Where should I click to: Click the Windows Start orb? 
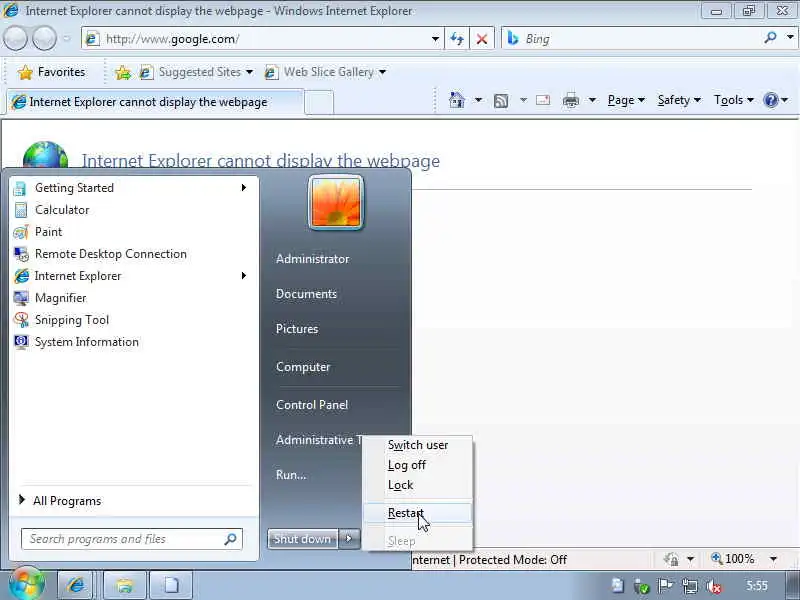tap(27, 584)
